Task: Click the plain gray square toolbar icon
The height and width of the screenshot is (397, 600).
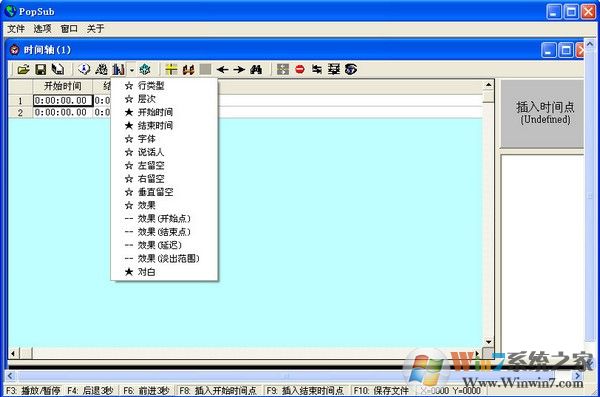Action: [x=205, y=69]
